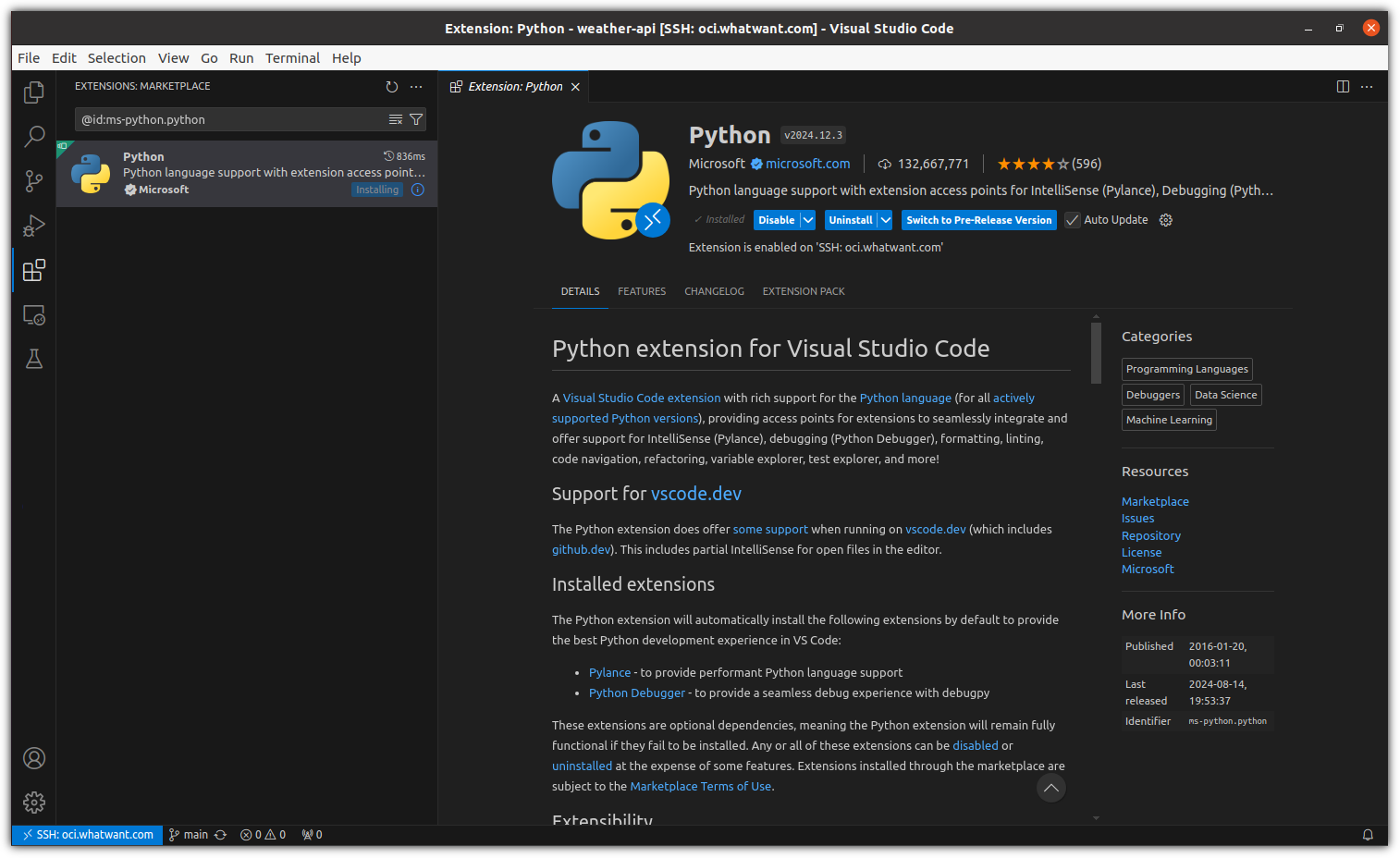Switch to the EXTENSION PACK tab
This screenshot has width=1400, height=858.
pos(804,291)
